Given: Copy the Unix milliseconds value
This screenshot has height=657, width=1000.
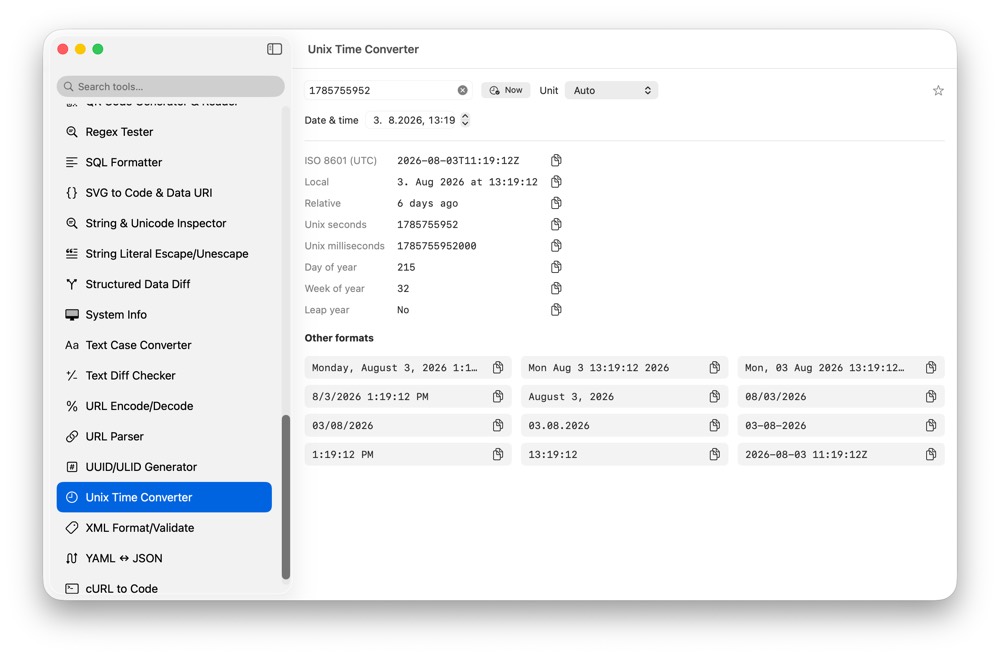Looking at the screenshot, I should pyautogui.click(x=556, y=246).
